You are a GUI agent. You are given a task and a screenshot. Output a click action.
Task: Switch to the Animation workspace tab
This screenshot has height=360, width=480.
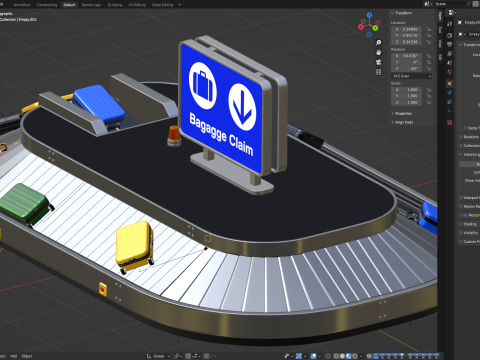(22, 5)
